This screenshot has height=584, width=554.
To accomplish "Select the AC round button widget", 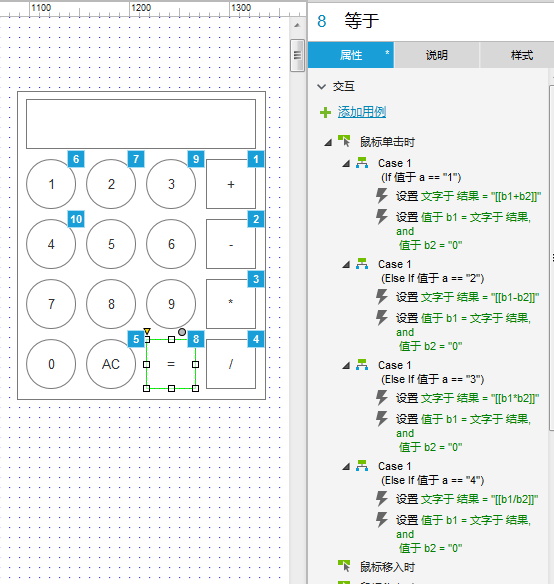I will click(111, 364).
